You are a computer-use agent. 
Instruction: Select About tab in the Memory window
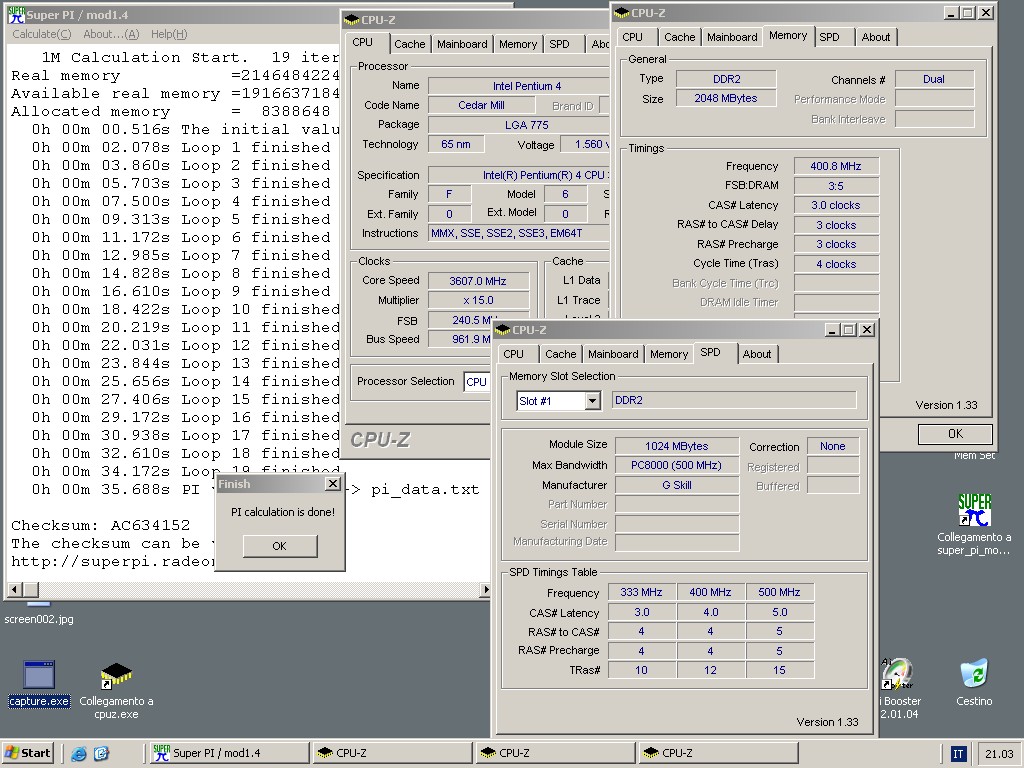876,37
